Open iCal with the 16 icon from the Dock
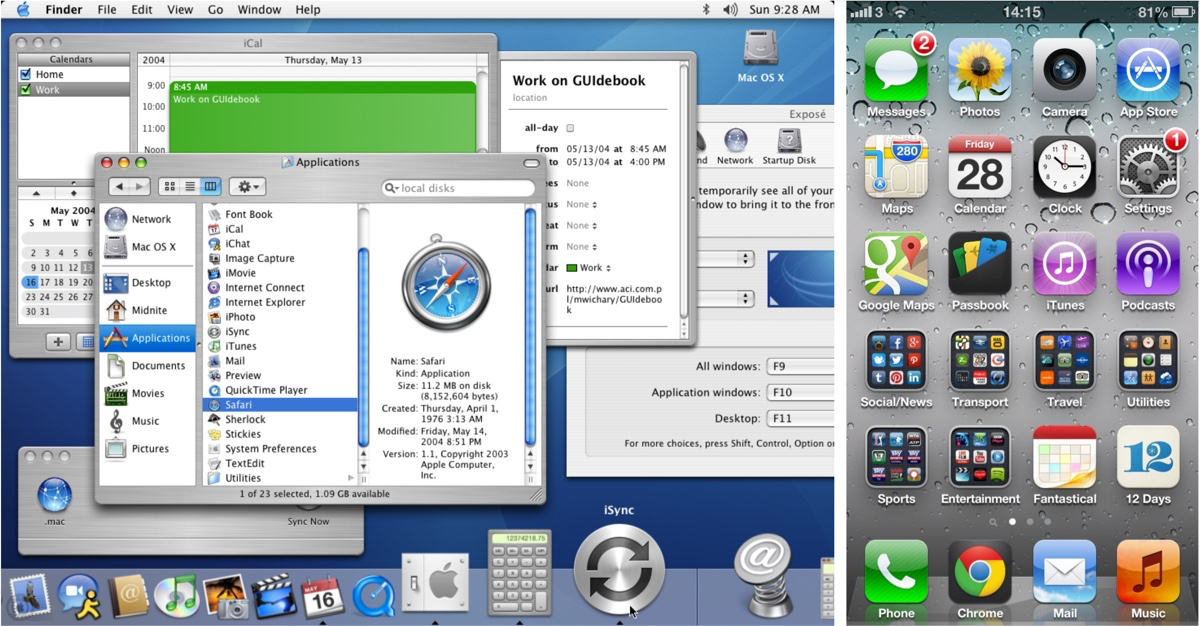The width and height of the screenshot is (1200, 626). 322,596
